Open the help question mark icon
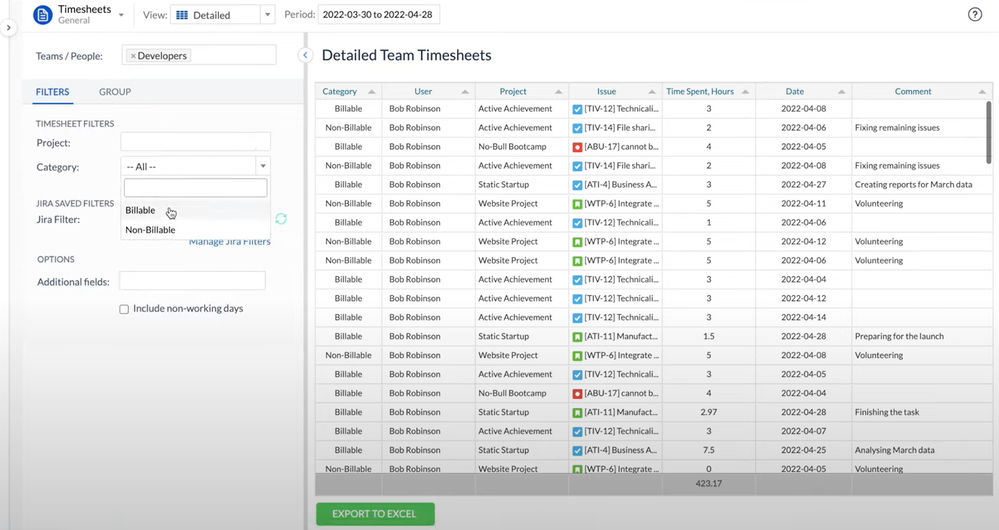999x530 pixels. tap(975, 15)
